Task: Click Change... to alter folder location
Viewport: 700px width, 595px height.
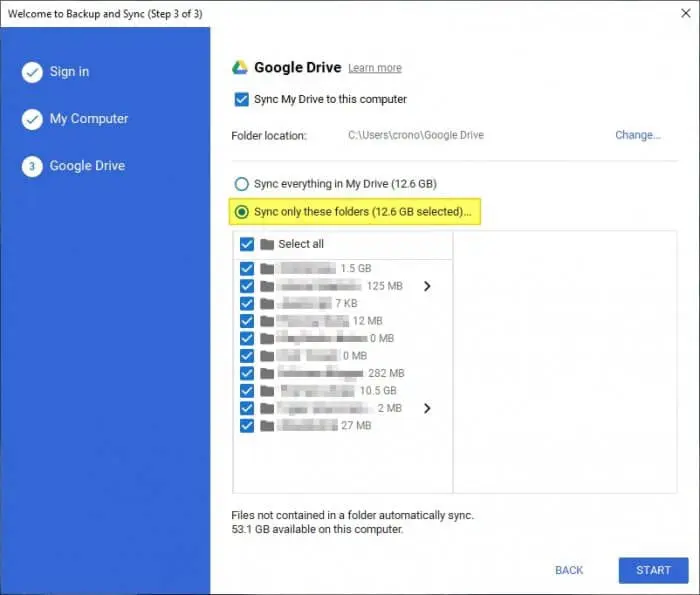Action: pyautogui.click(x=638, y=135)
